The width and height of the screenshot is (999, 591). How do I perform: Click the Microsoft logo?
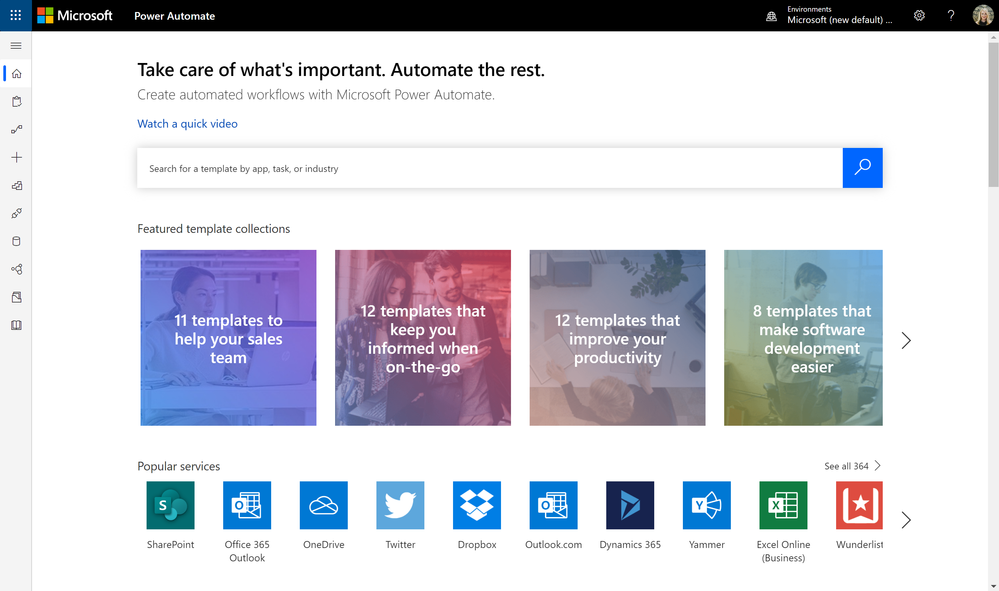pos(75,15)
